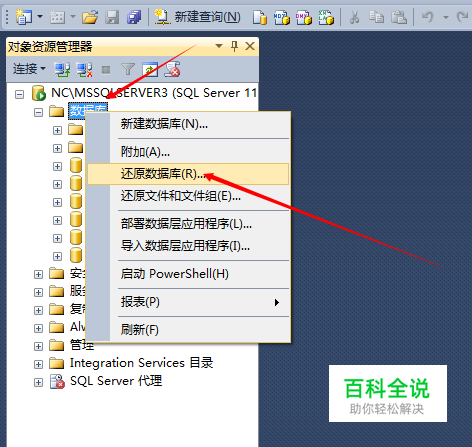Click the Add New Item toolbar icon
This screenshot has width=472, height=447.
57,17
